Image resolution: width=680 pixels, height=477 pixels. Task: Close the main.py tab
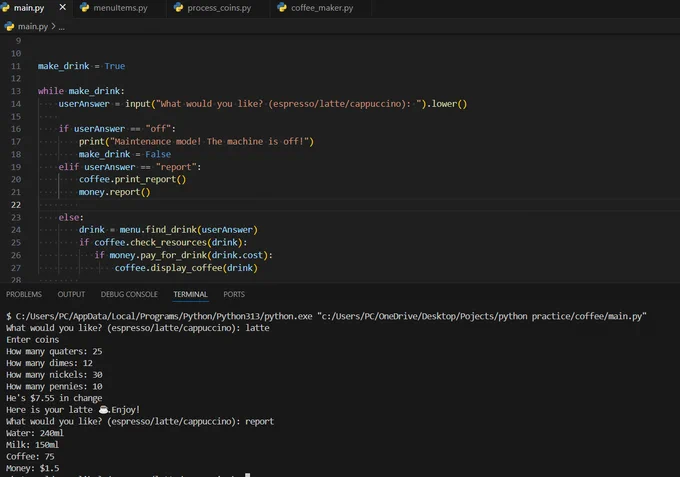[62, 7]
